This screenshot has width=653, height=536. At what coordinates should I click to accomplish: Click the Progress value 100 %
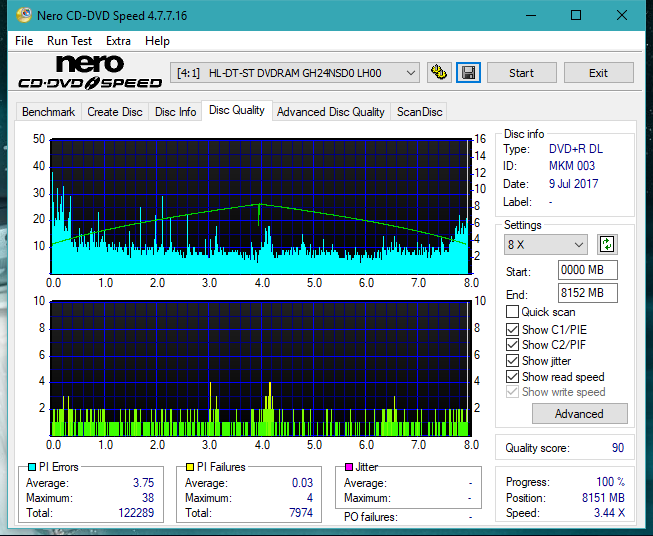pyautogui.click(x=611, y=482)
